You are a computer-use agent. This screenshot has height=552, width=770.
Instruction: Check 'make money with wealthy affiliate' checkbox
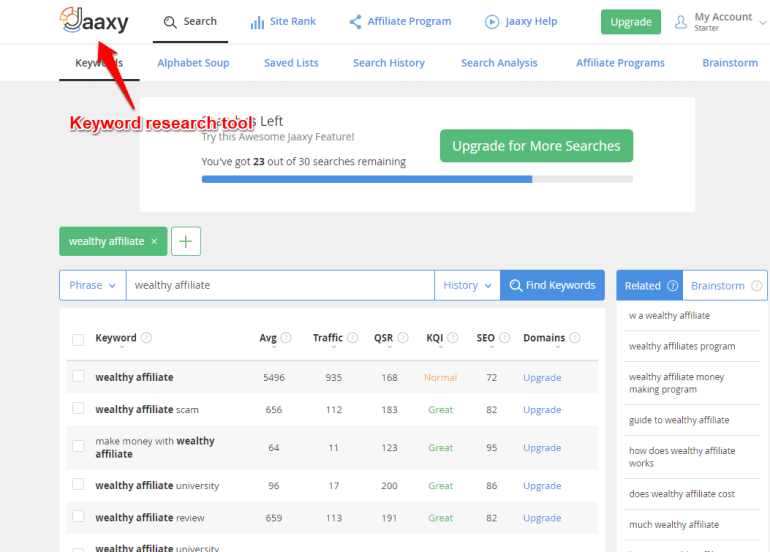(78, 446)
